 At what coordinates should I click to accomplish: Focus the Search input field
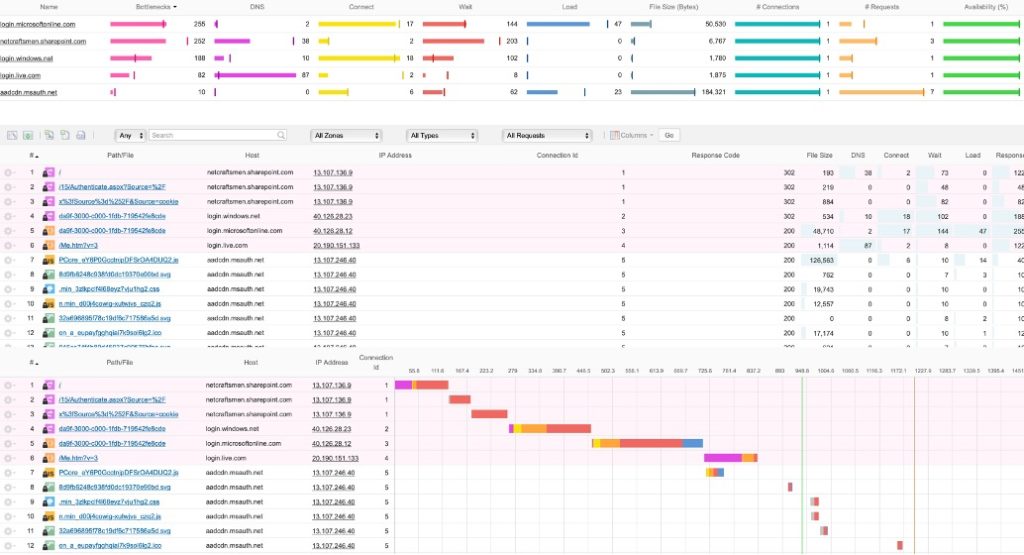tap(212, 135)
